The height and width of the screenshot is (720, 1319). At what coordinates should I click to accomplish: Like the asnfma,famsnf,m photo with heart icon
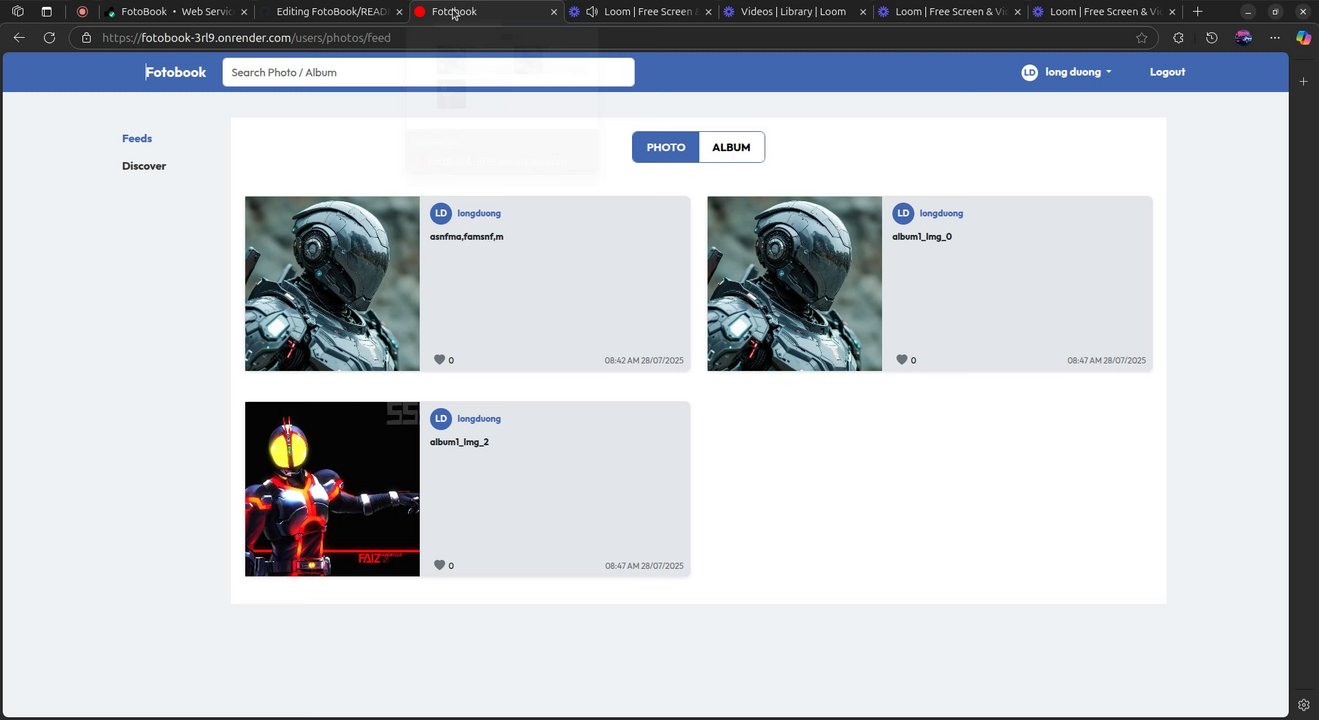[x=439, y=360]
